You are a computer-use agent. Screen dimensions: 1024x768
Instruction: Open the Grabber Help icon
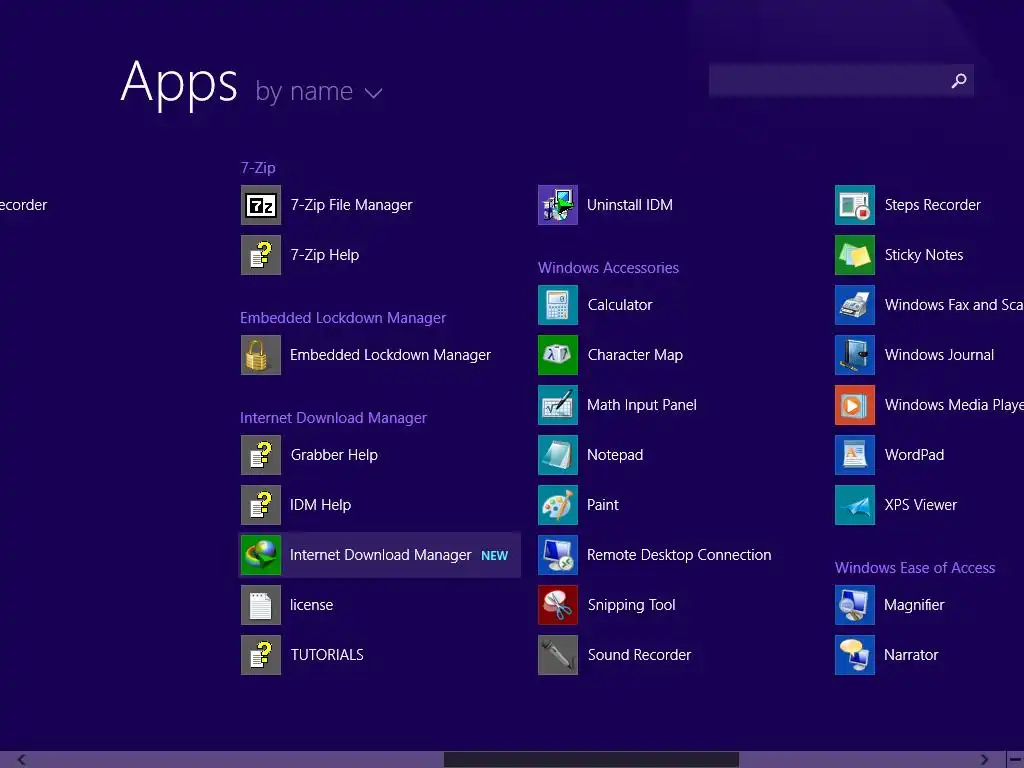tap(261, 455)
